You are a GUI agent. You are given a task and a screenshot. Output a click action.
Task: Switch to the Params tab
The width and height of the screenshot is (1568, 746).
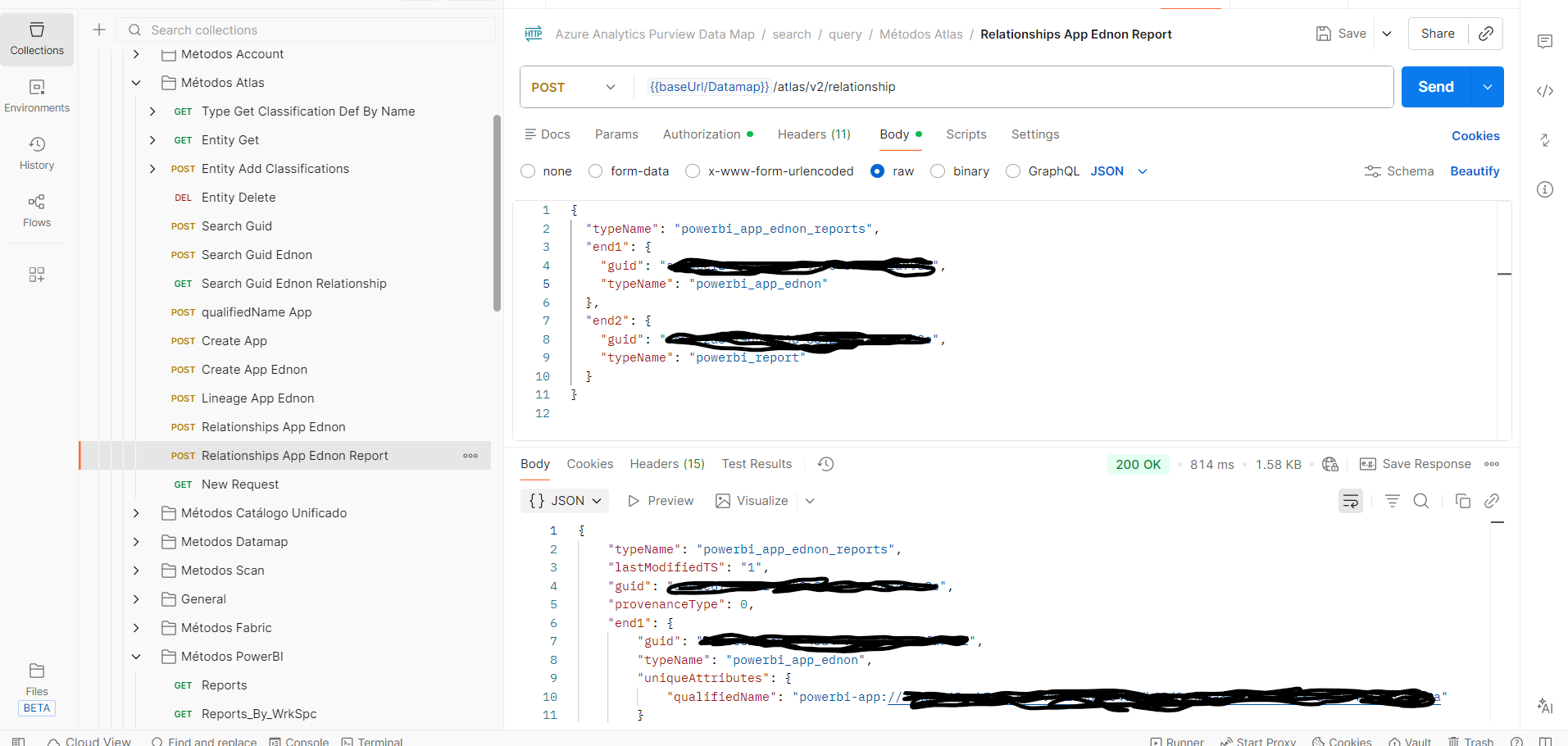616,134
